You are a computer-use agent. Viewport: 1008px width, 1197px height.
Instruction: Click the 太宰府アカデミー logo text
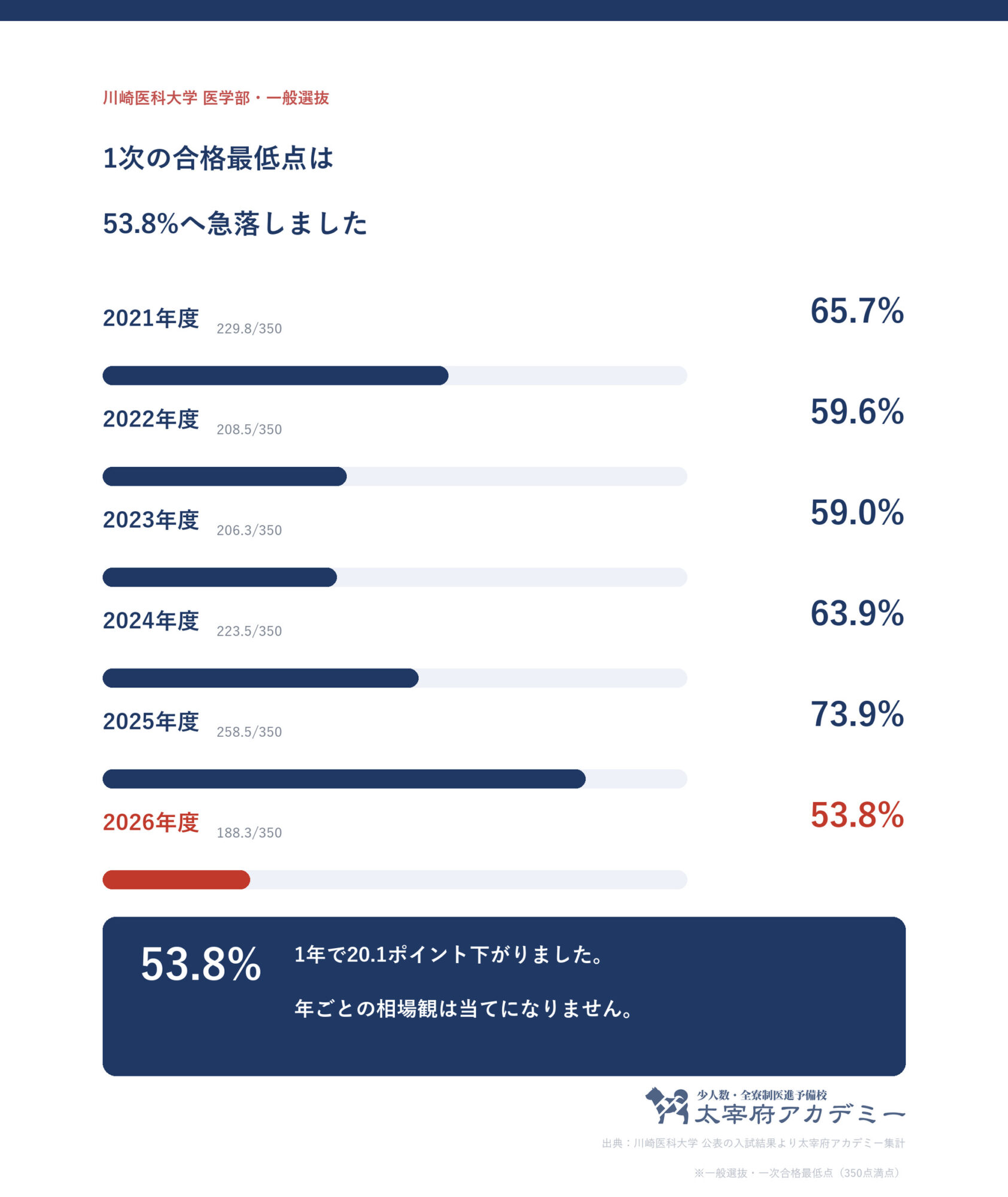tap(800, 1114)
